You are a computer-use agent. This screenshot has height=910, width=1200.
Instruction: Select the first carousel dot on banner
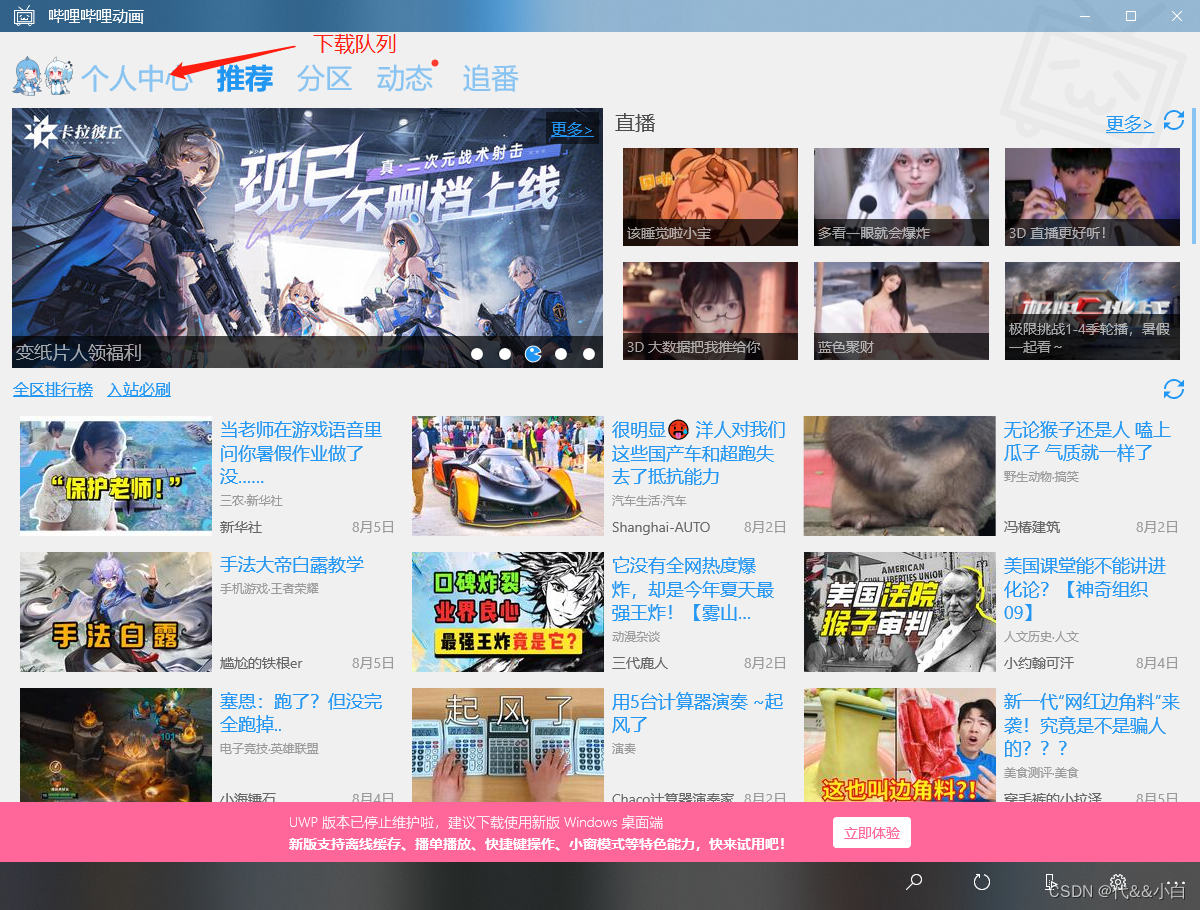(x=477, y=353)
